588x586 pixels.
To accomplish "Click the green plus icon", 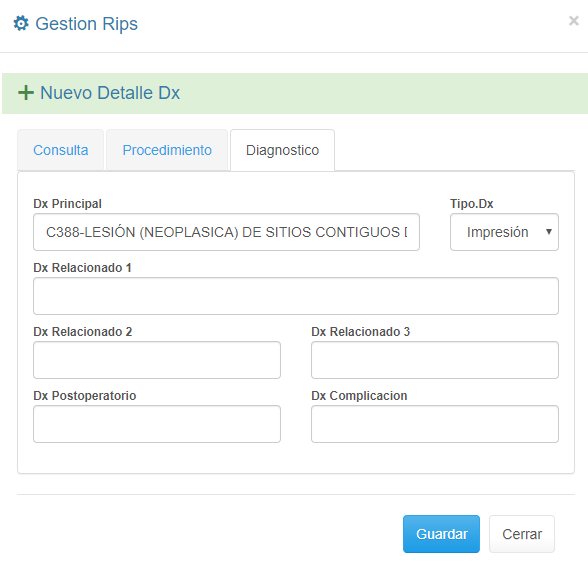I will [26, 93].
